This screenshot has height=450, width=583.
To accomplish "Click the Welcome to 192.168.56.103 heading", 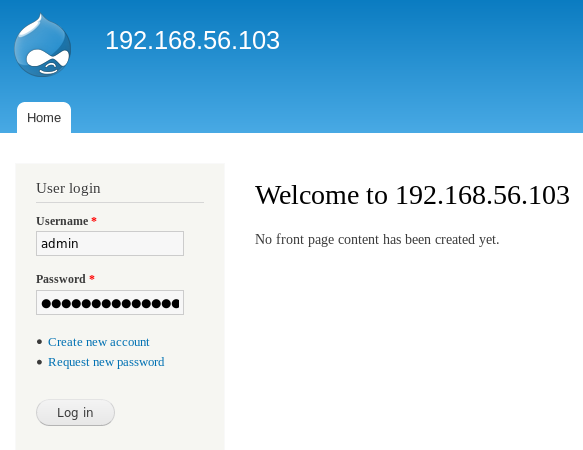I will tap(412, 195).
